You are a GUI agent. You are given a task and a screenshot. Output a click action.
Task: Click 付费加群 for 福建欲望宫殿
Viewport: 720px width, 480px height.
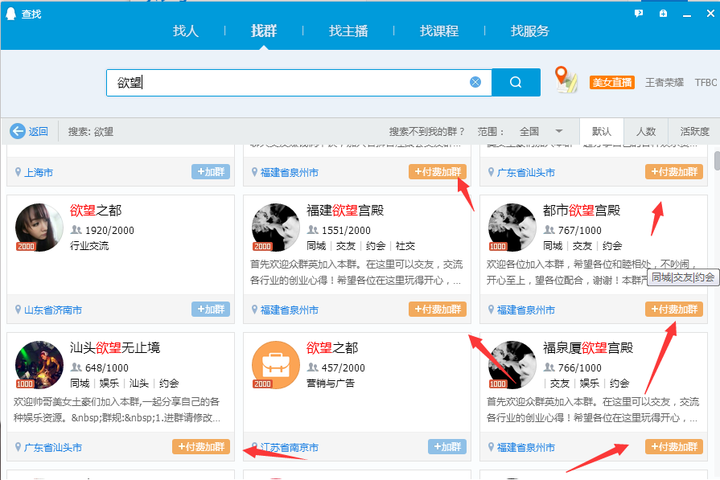438,309
